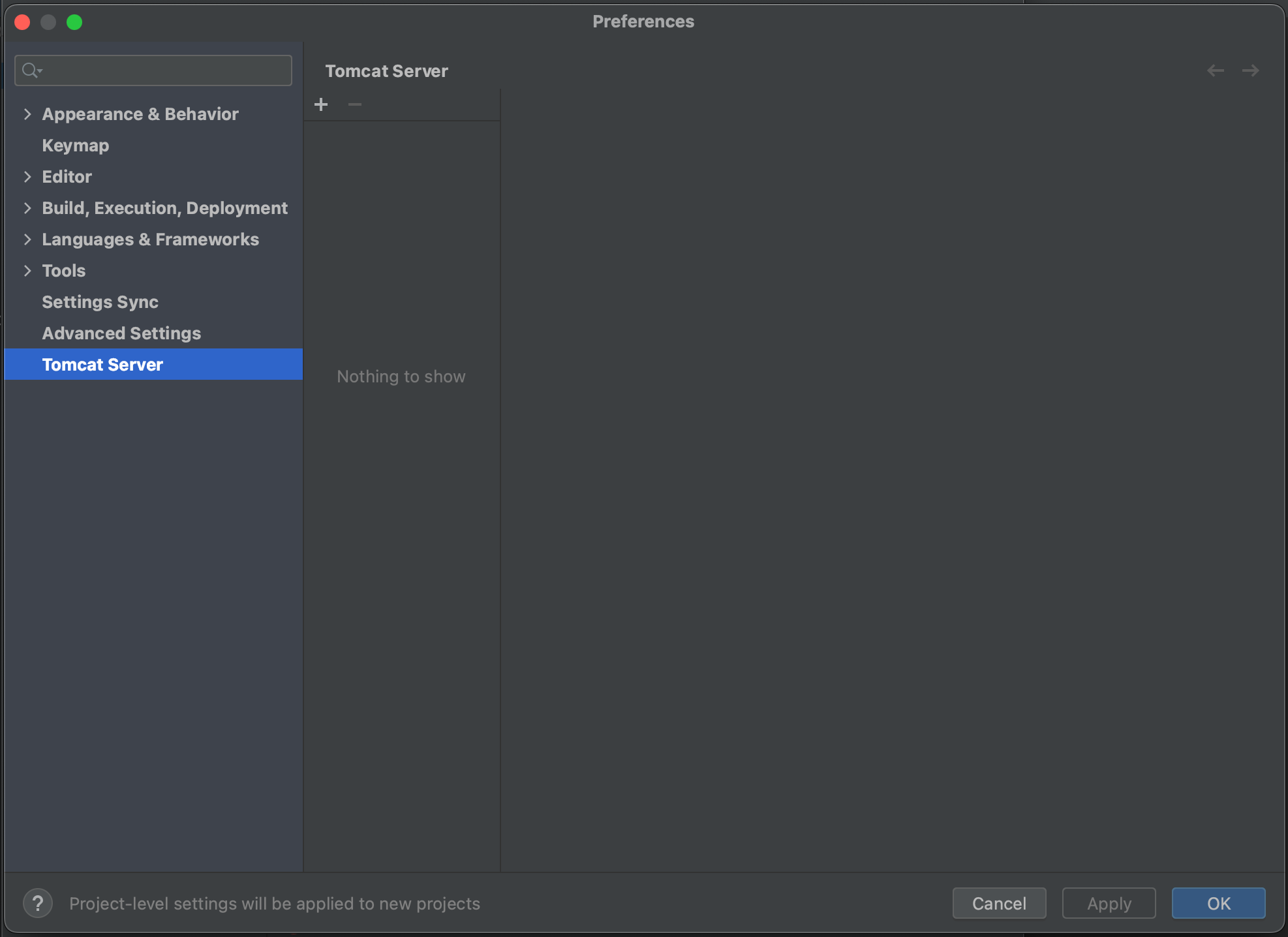Click the Apply button
The width and height of the screenshot is (1288, 937).
(x=1109, y=903)
